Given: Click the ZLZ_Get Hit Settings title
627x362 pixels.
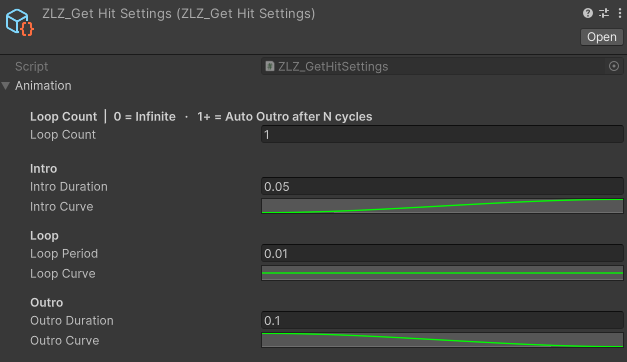Looking at the screenshot, I should [179, 14].
